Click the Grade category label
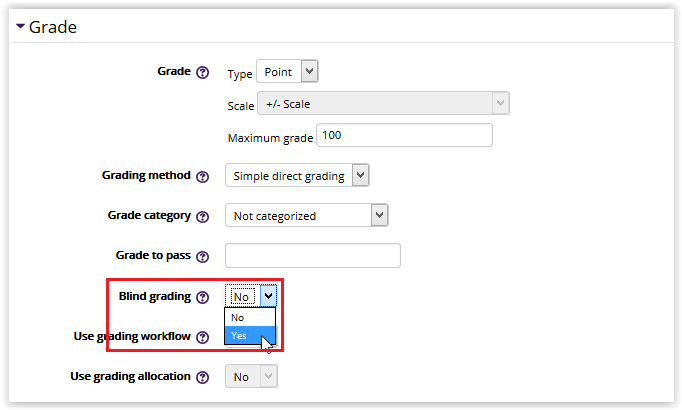682x410 pixels. point(149,215)
